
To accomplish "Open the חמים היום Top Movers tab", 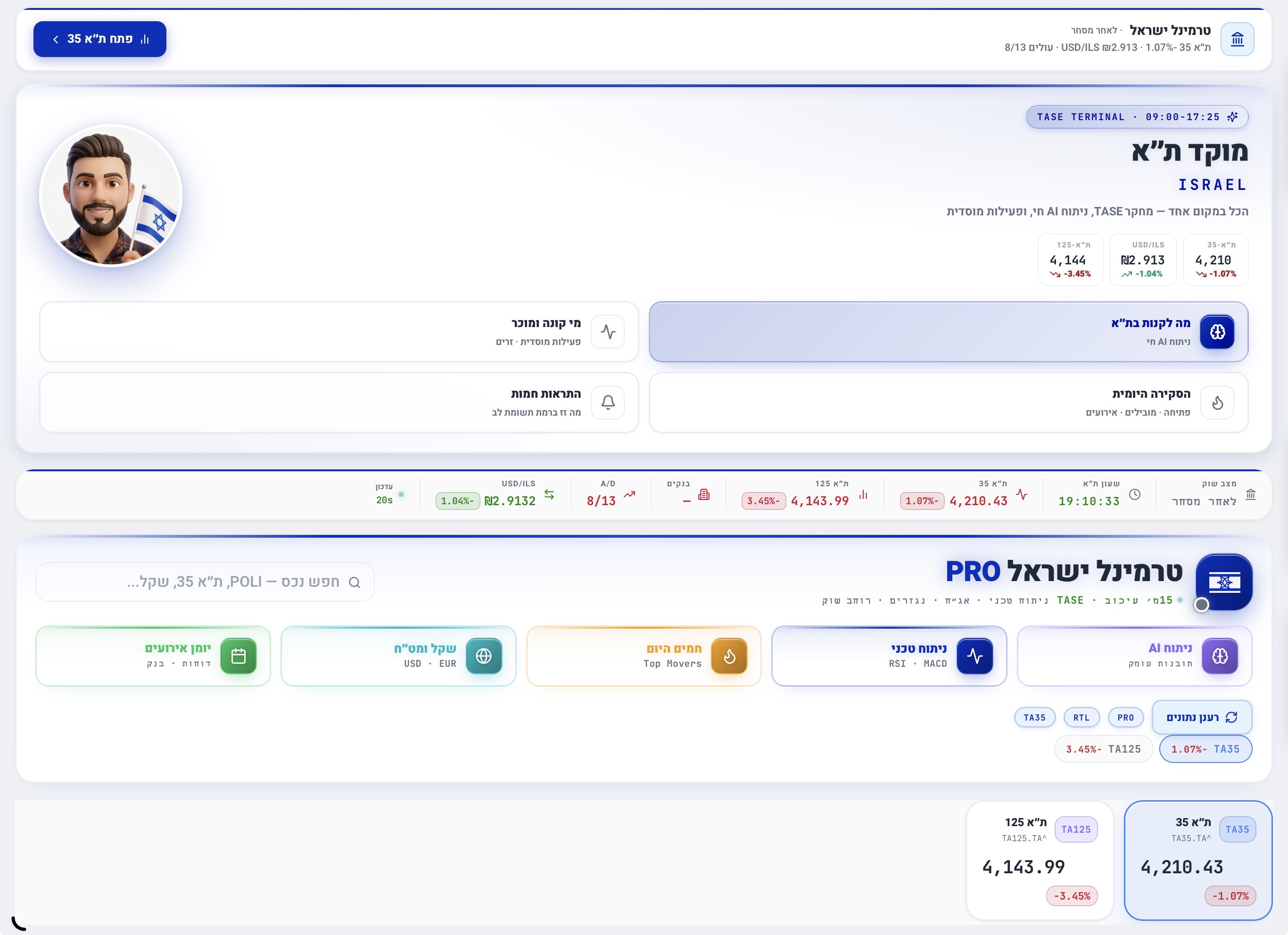I will pyautogui.click(x=644, y=656).
